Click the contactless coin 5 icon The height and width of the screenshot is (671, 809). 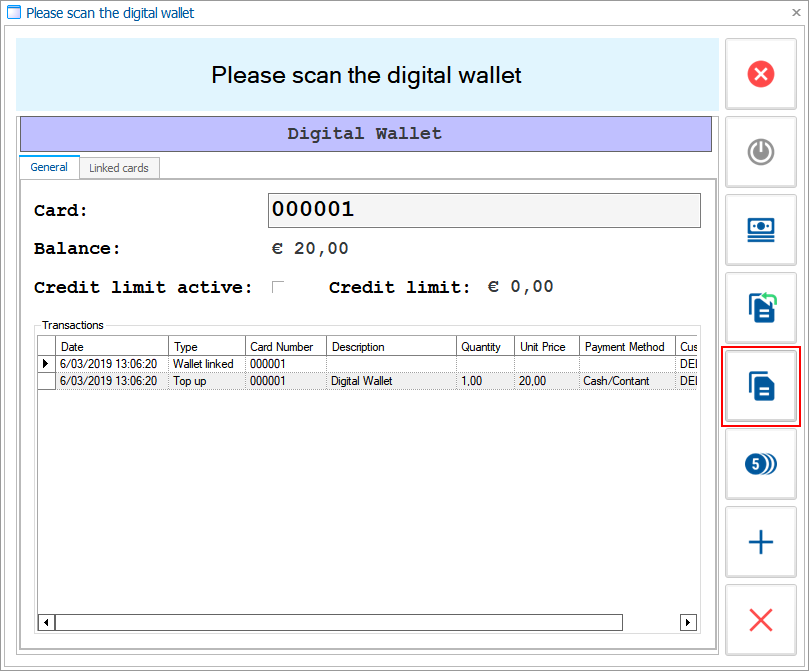pos(760,464)
